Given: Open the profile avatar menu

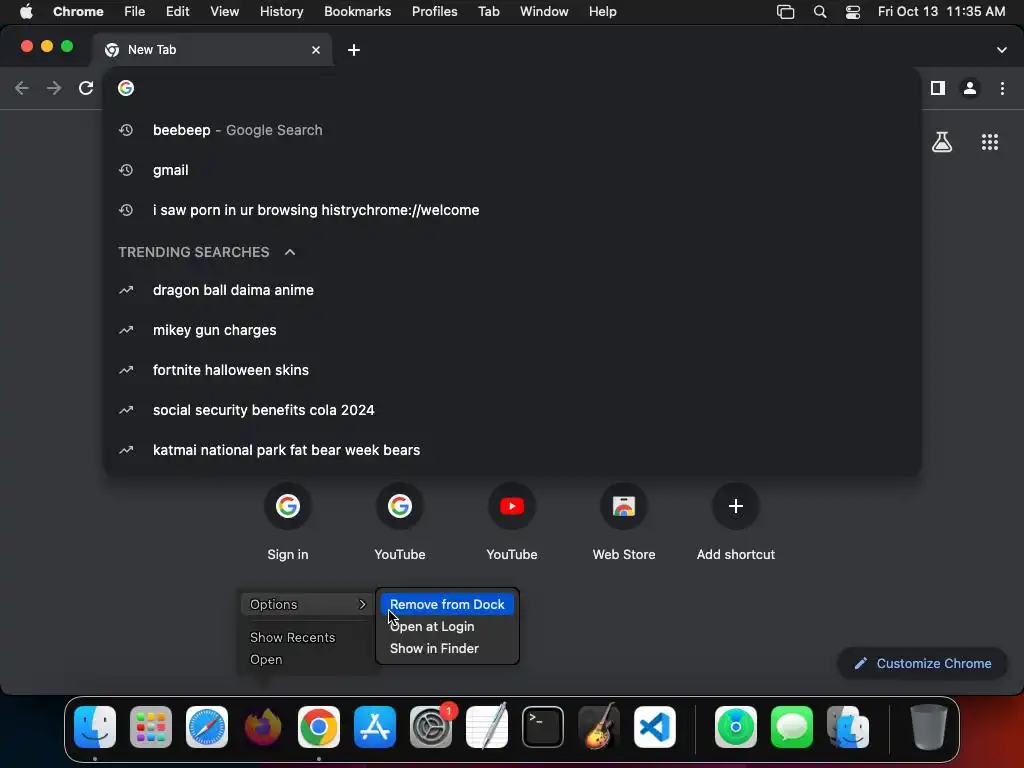Looking at the screenshot, I should [970, 88].
